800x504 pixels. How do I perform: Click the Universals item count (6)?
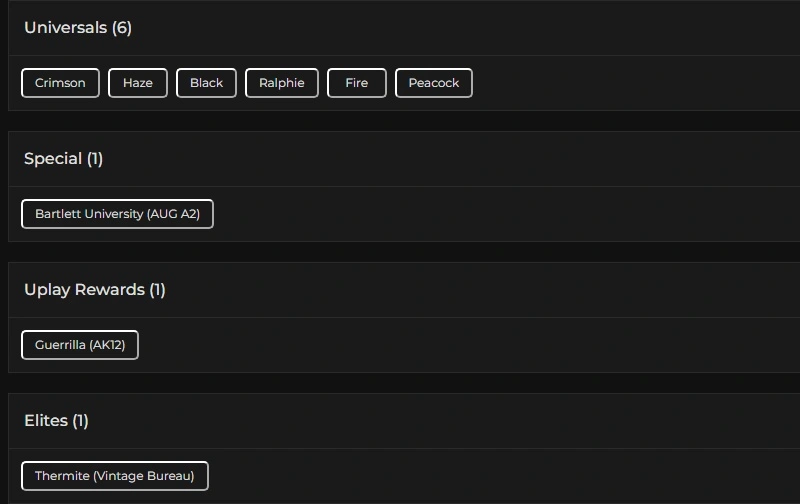point(122,28)
